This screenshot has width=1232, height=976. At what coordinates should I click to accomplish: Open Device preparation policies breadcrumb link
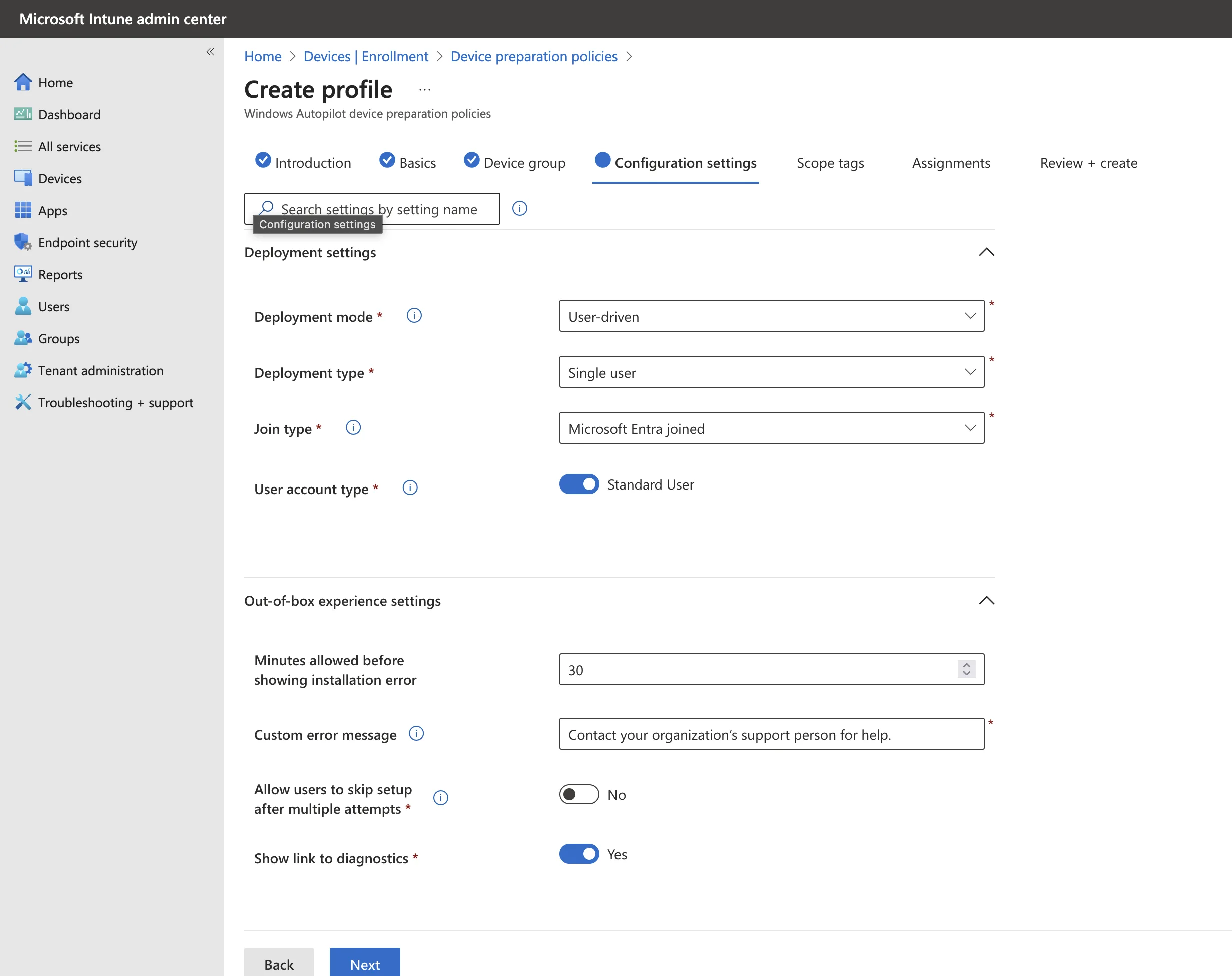point(533,56)
